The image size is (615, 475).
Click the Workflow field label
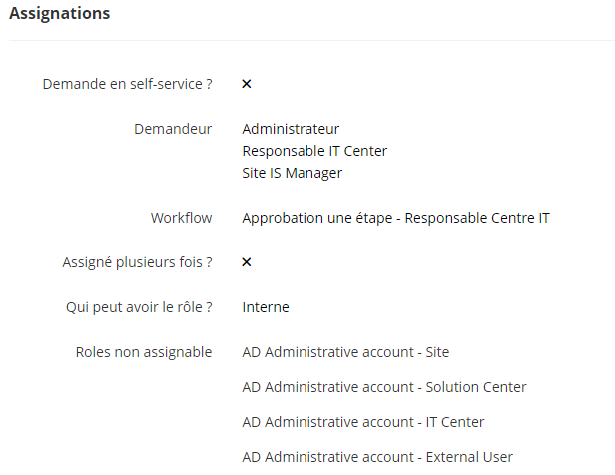click(x=181, y=218)
